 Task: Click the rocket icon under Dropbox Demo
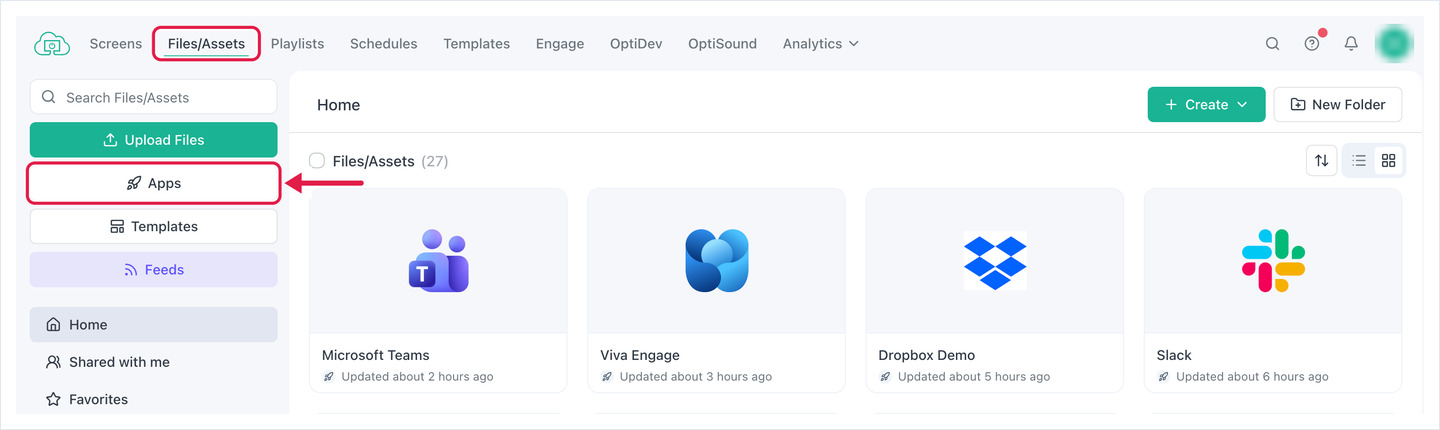884,377
